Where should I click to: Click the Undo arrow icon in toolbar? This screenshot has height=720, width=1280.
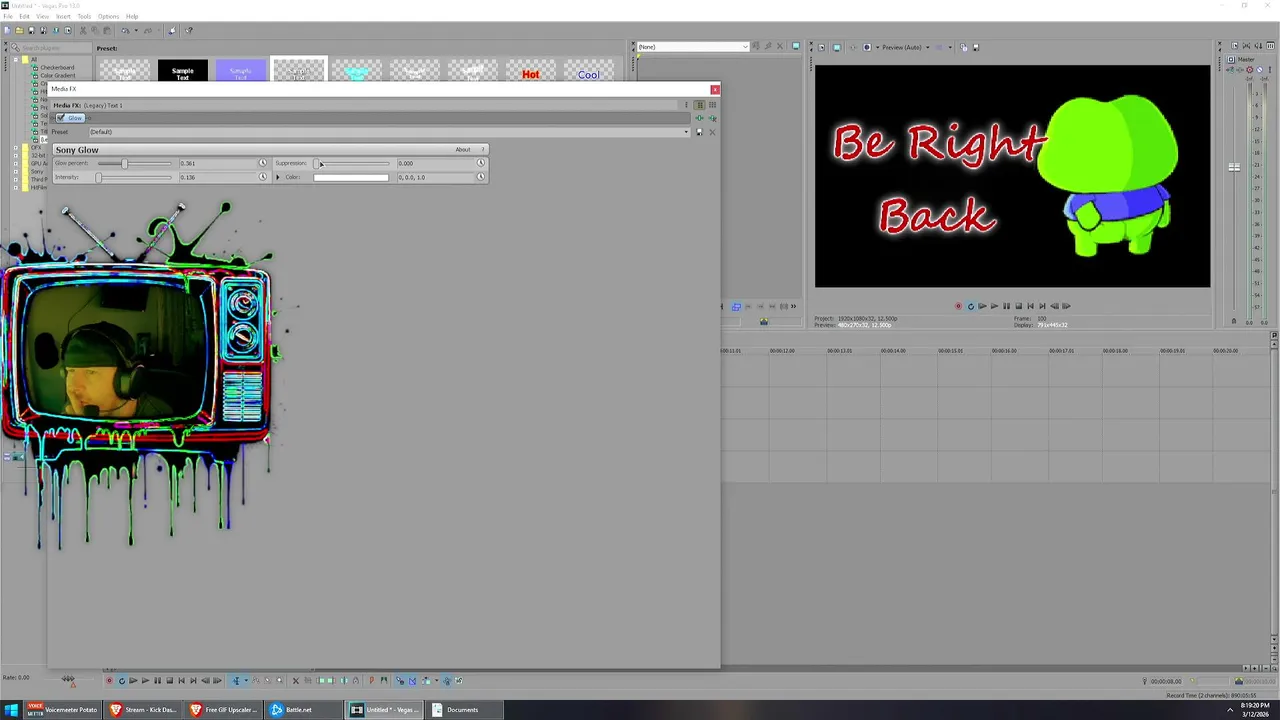click(x=125, y=30)
